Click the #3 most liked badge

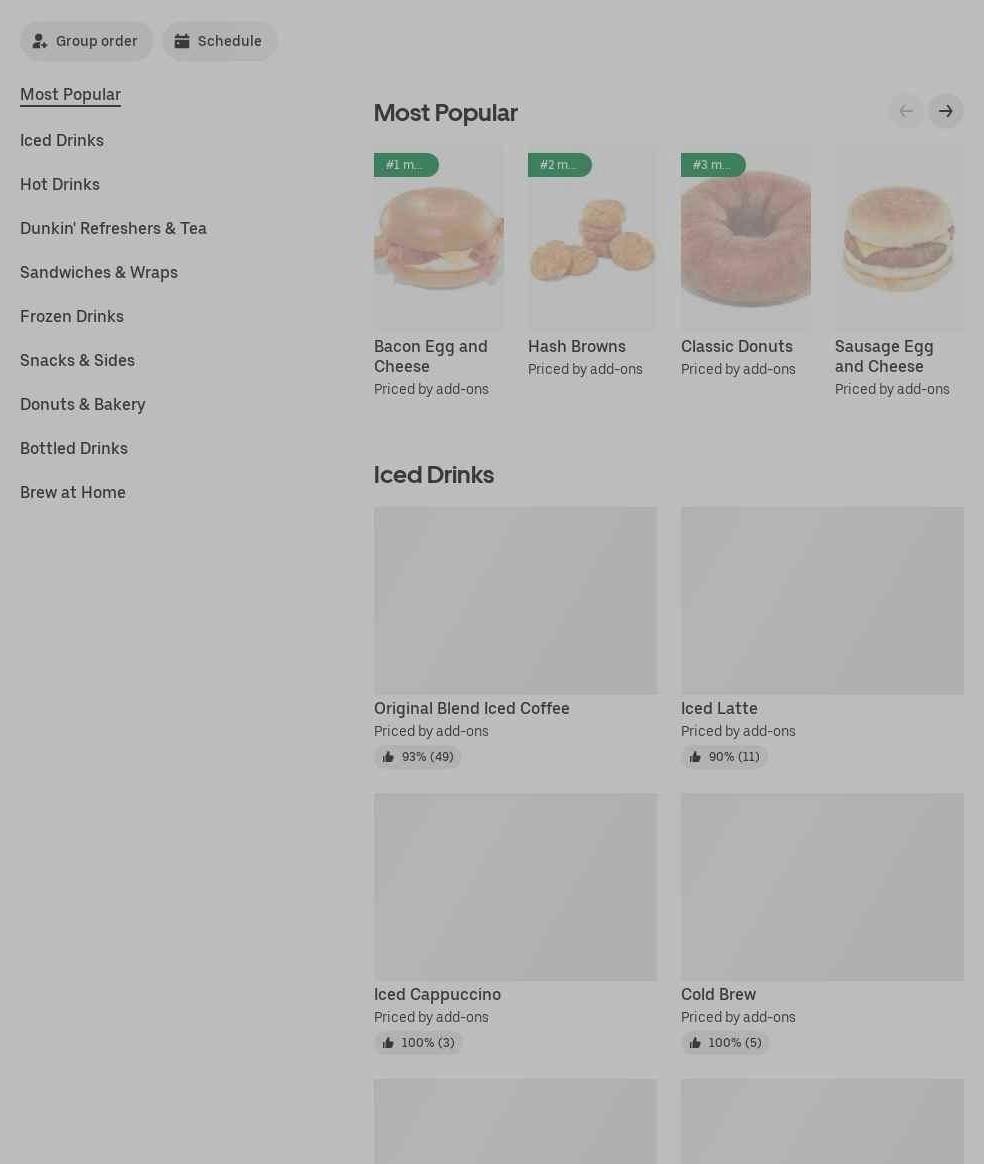pos(713,165)
